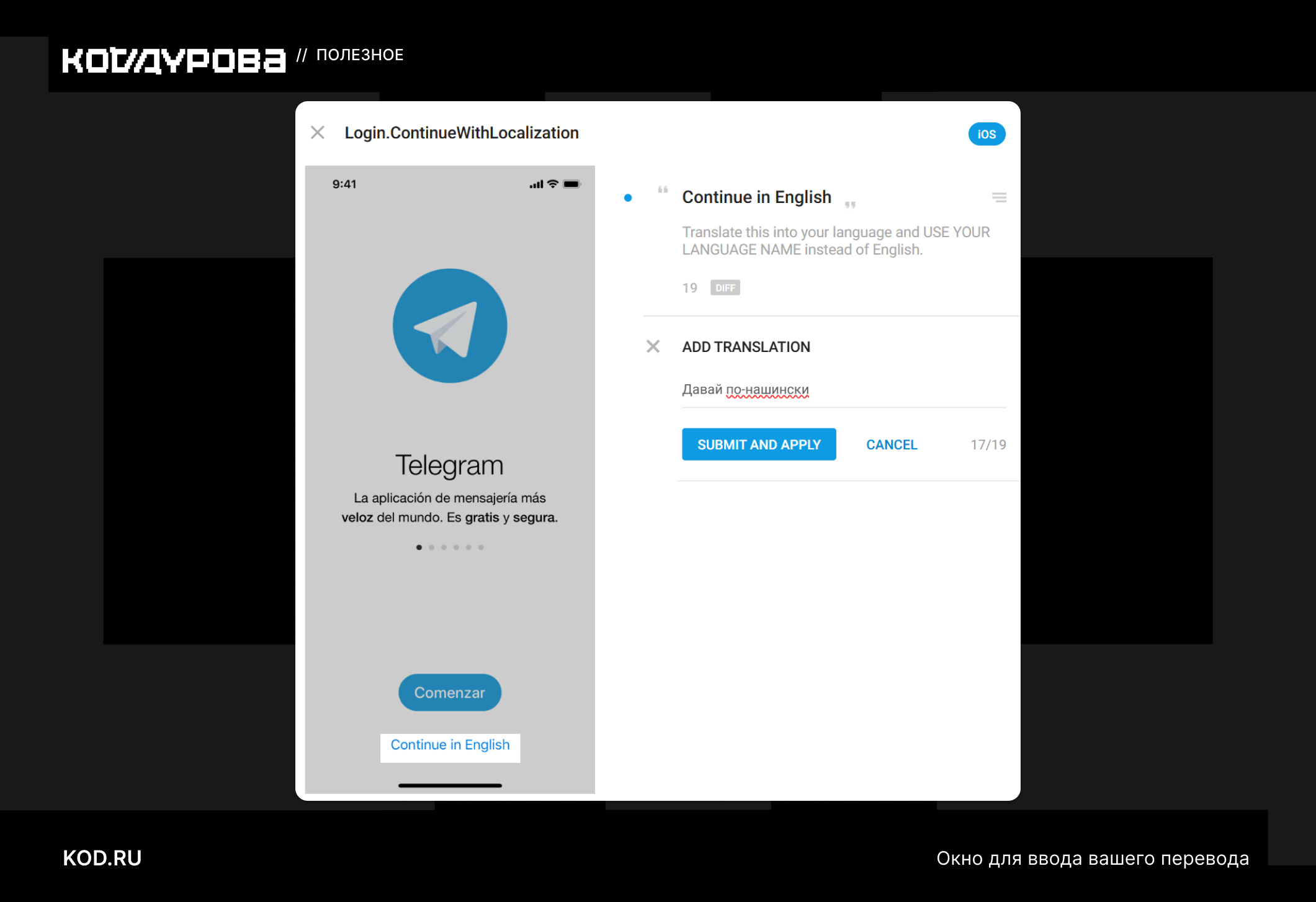
Task: Click the Telegram paper plane logo
Action: tap(450, 326)
